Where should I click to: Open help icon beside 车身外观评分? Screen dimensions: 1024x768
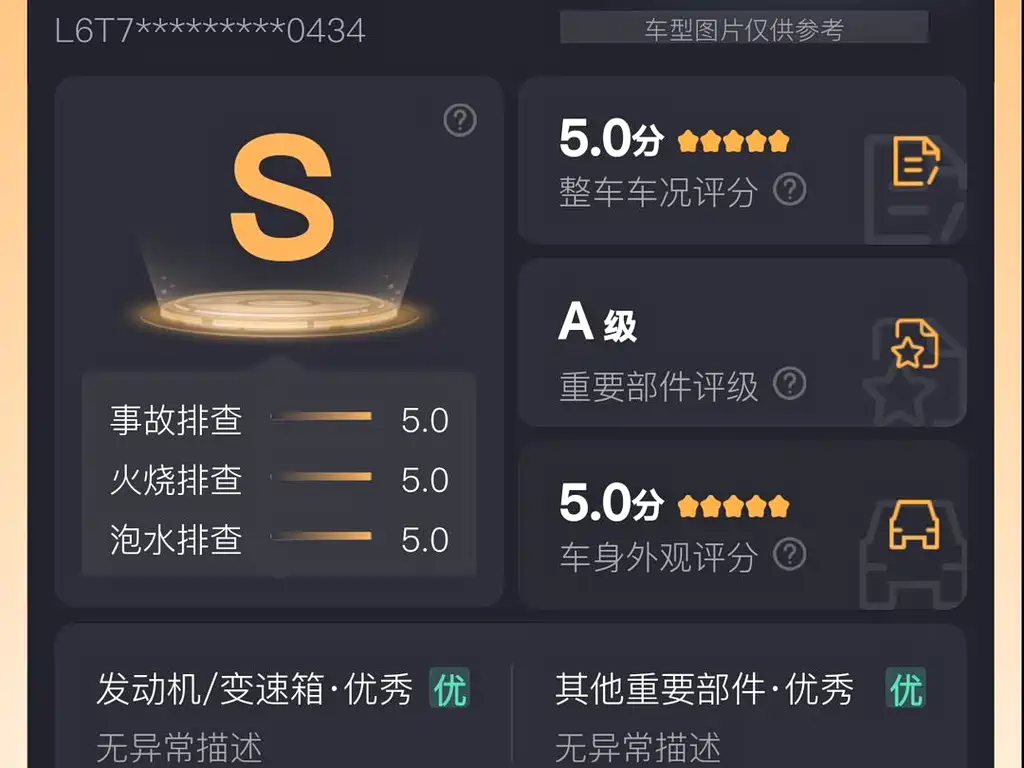[x=790, y=554]
